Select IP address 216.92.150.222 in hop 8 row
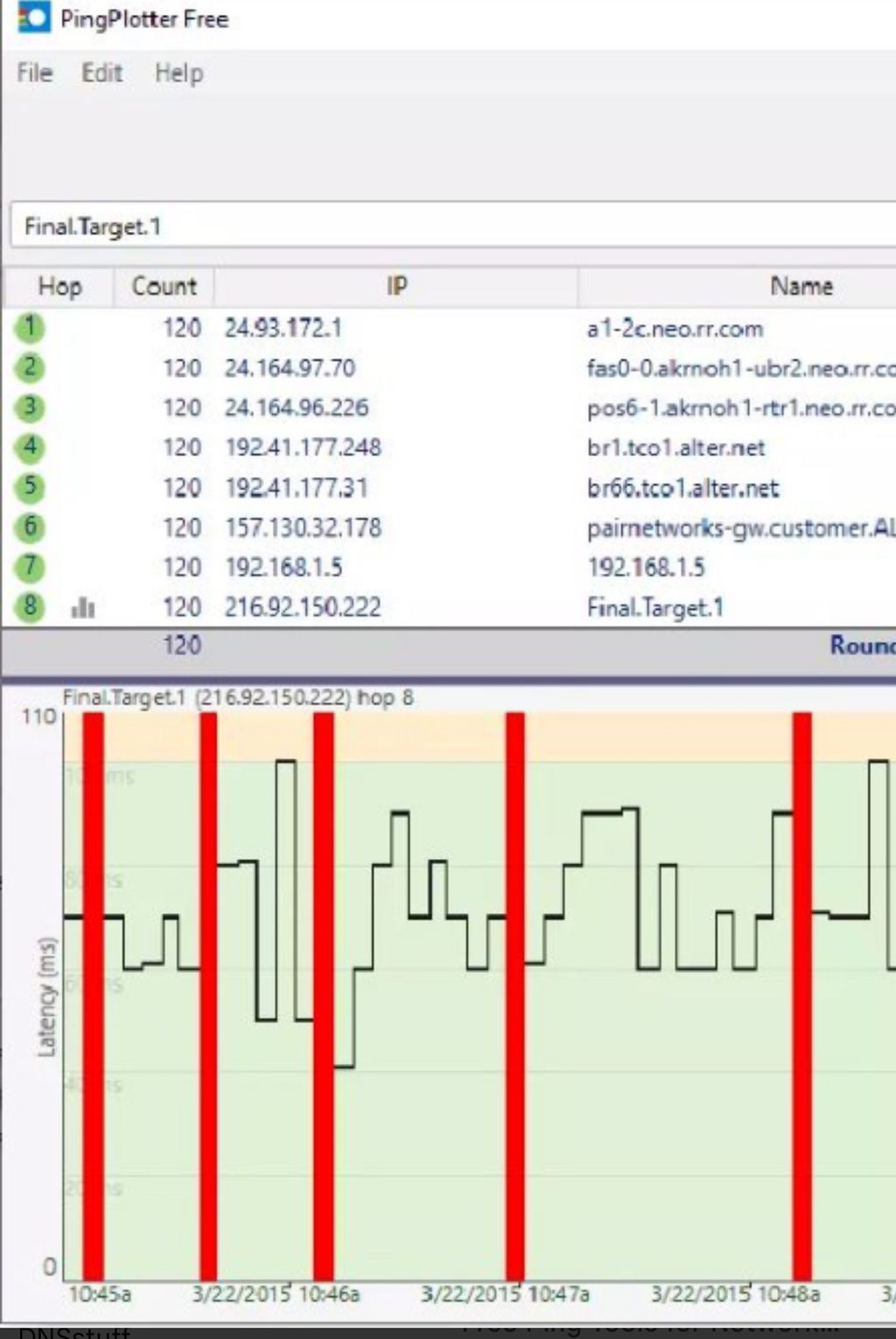This screenshot has height=1339, width=896. coord(303,607)
